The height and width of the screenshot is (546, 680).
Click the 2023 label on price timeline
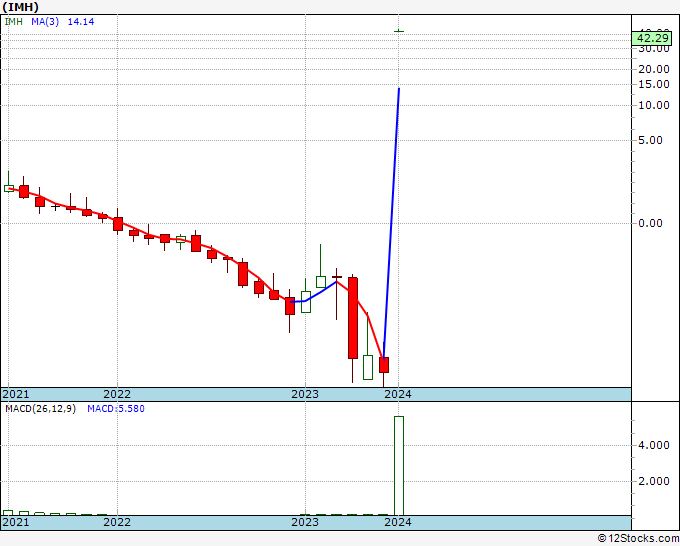coord(305,394)
